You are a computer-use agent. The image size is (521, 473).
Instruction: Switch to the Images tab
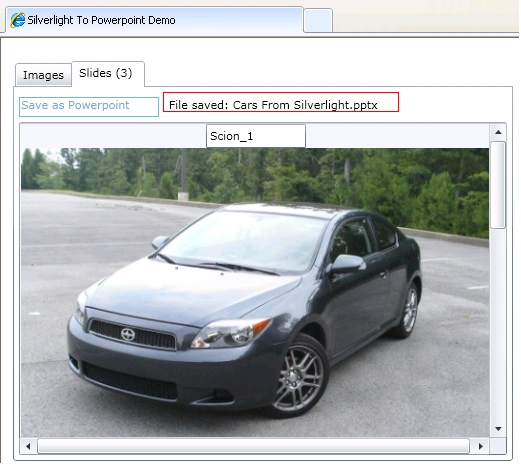(43, 75)
